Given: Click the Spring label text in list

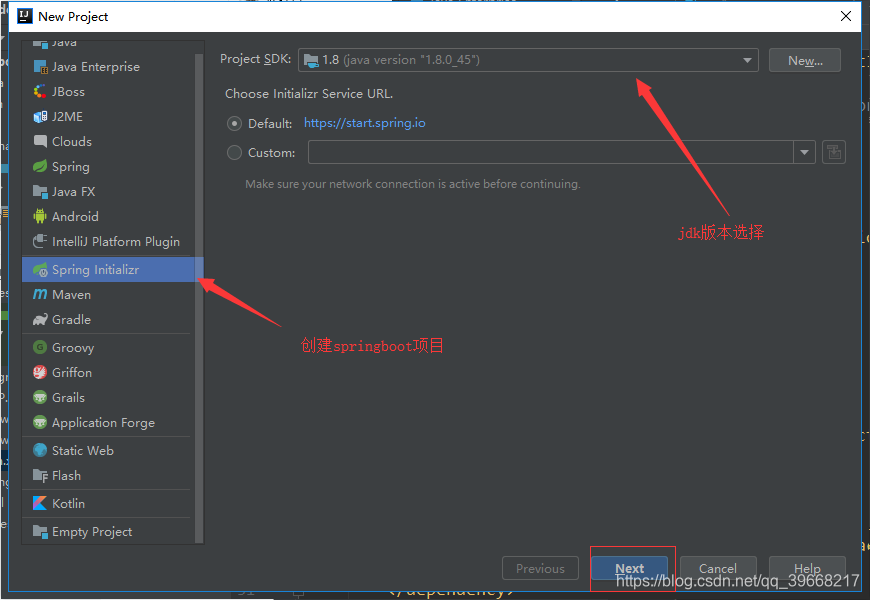Looking at the screenshot, I should pos(70,167).
